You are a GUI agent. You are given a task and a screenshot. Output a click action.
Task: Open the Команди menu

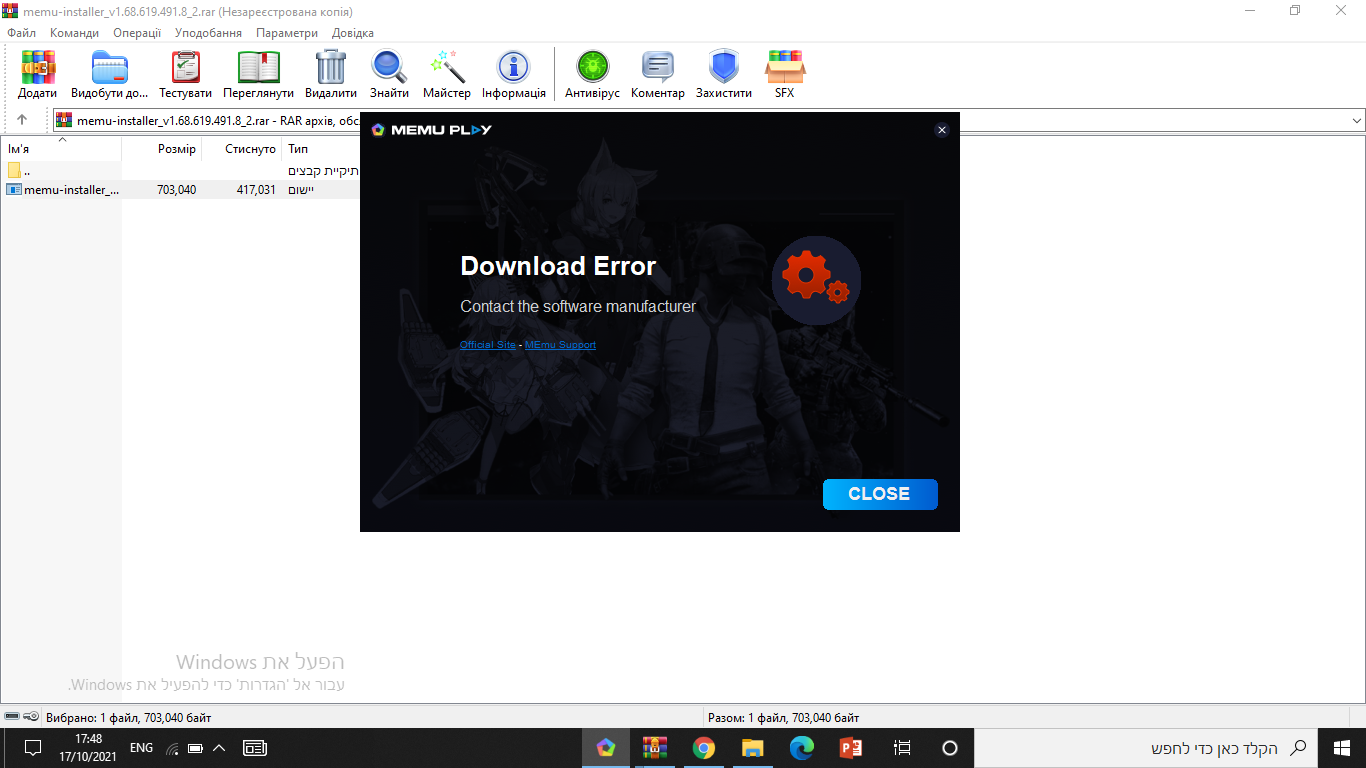(x=74, y=33)
